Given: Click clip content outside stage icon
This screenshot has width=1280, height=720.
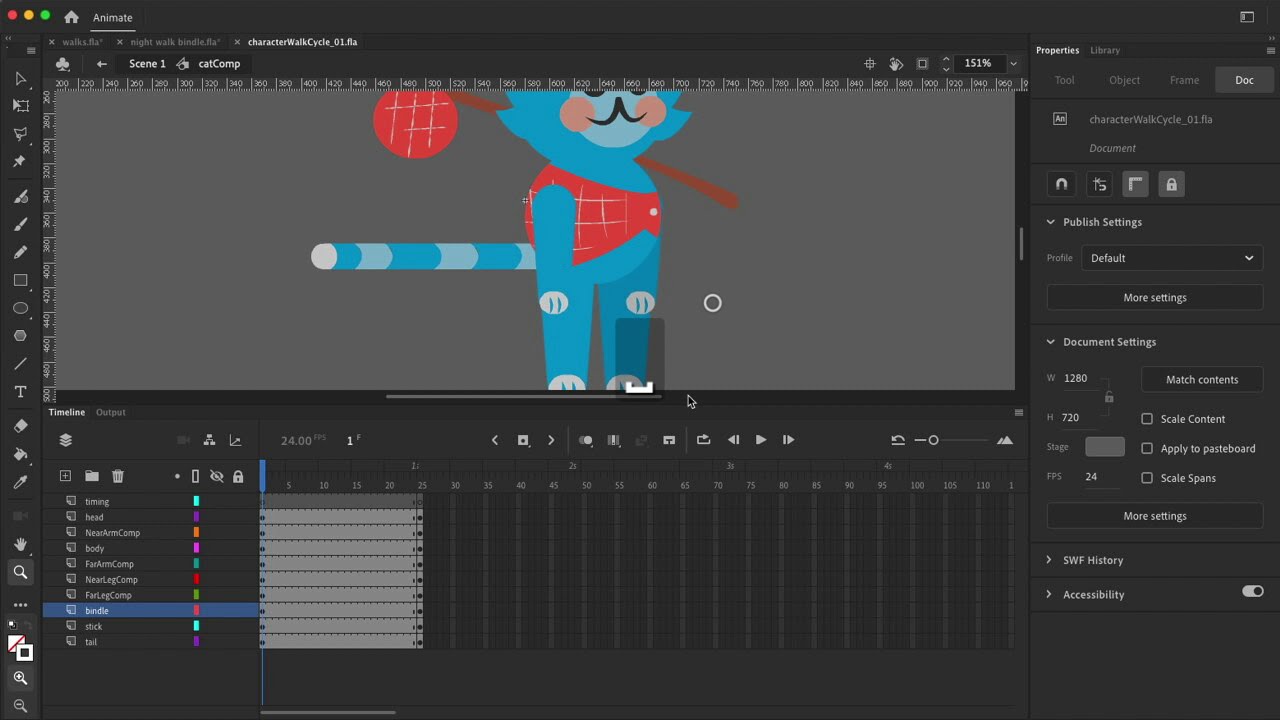Looking at the screenshot, I should click(x=922, y=63).
